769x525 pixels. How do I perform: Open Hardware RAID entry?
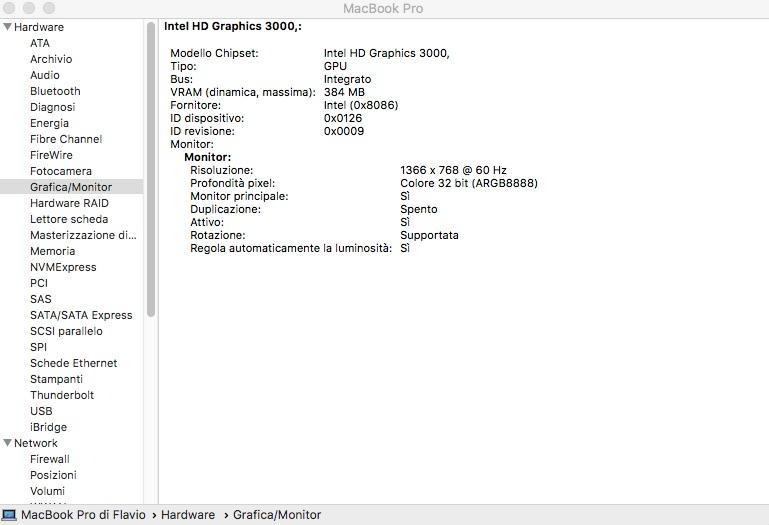69,203
